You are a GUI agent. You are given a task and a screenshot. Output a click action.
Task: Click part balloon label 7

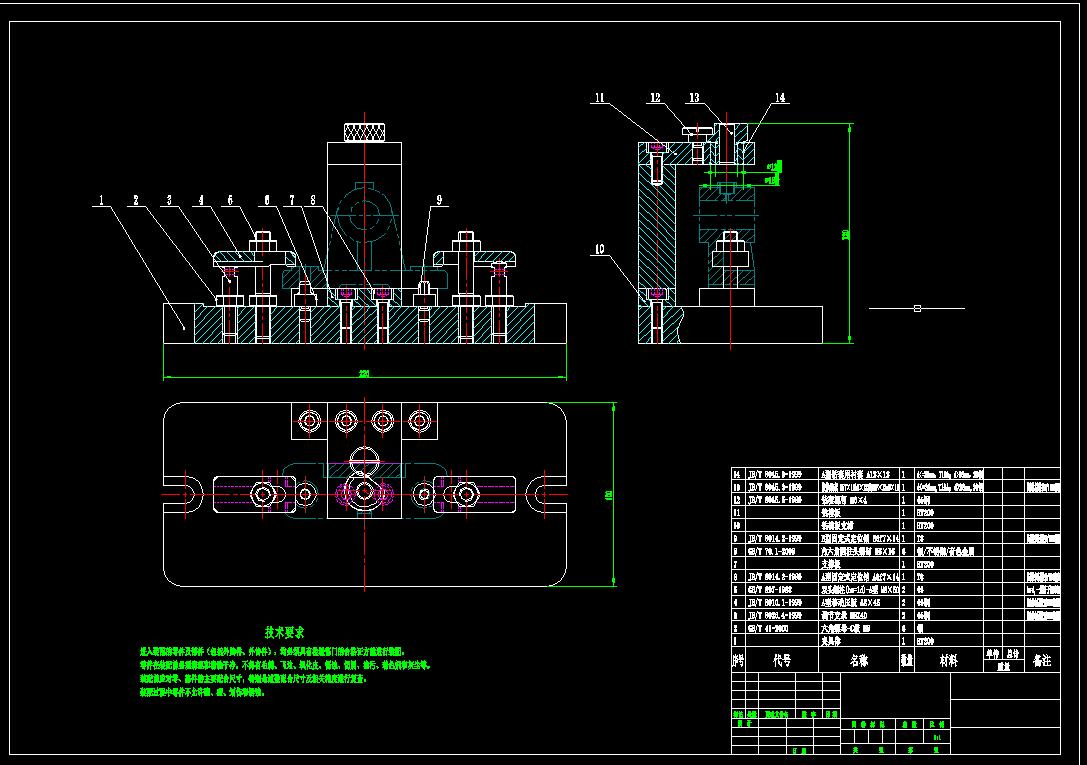pyautogui.click(x=292, y=200)
